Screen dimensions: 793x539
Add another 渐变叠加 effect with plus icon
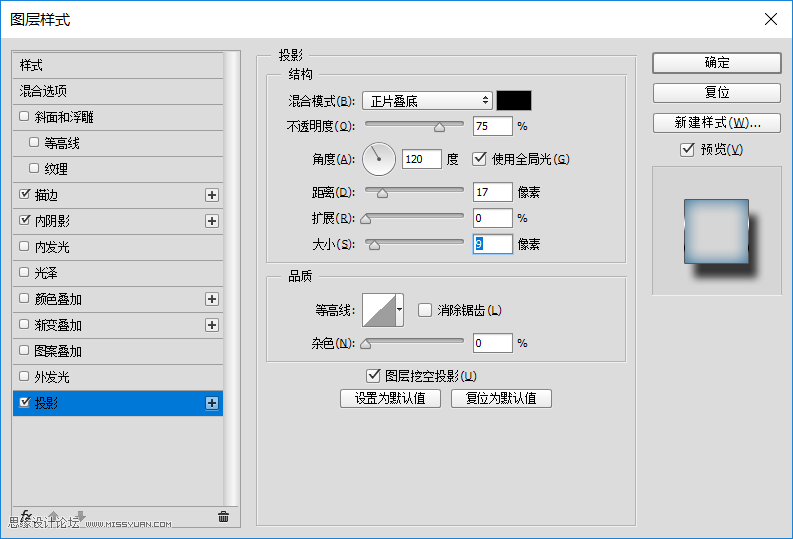(x=212, y=325)
